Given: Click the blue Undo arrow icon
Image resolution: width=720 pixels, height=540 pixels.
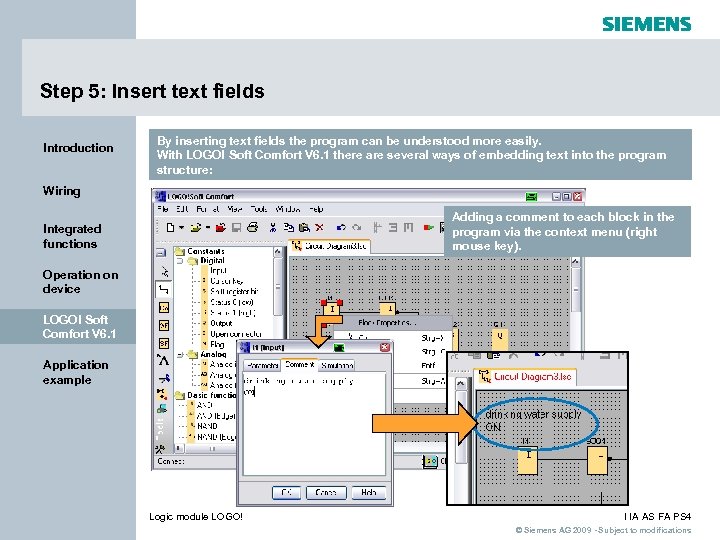Looking at the screenshot, I should tap(341, 227).
